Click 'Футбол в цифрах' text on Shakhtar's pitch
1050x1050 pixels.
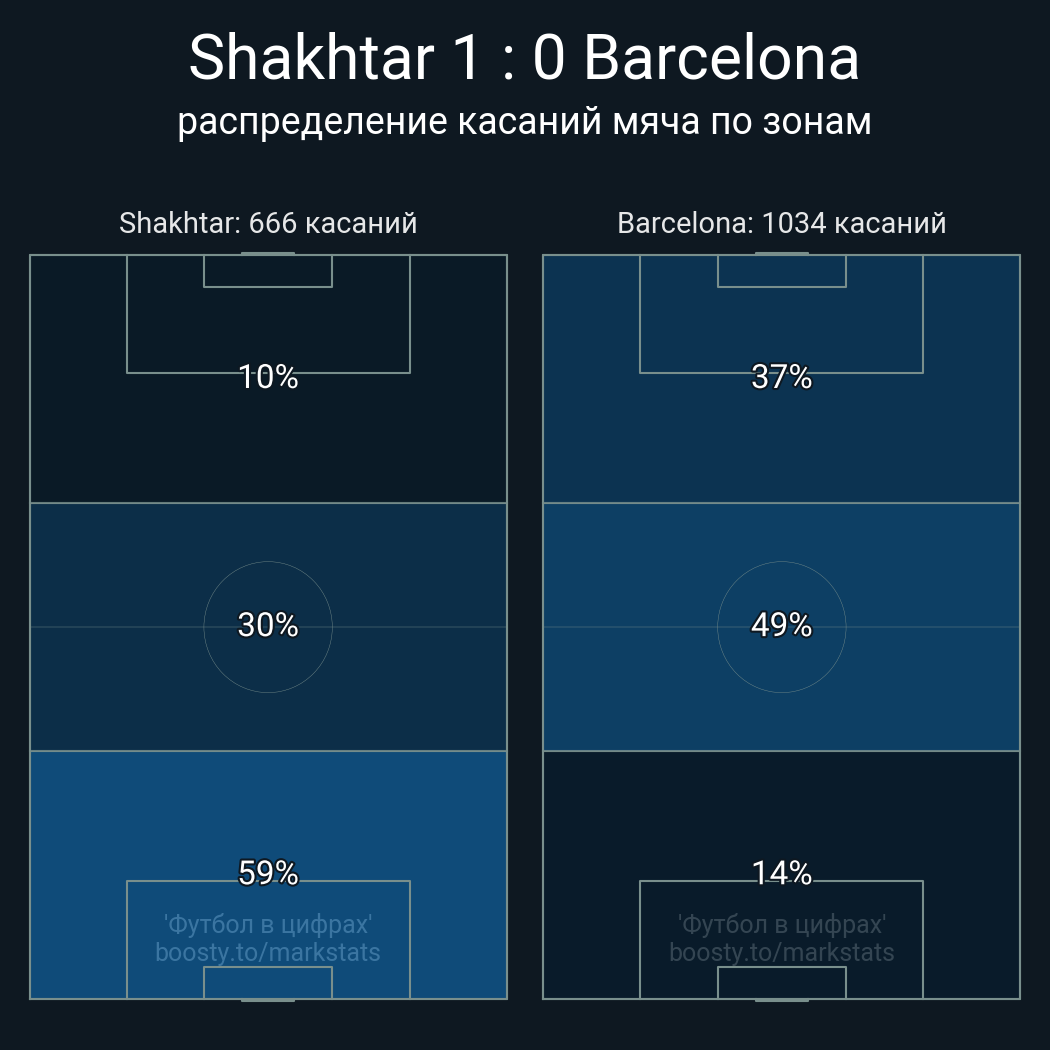pos(268,923)
